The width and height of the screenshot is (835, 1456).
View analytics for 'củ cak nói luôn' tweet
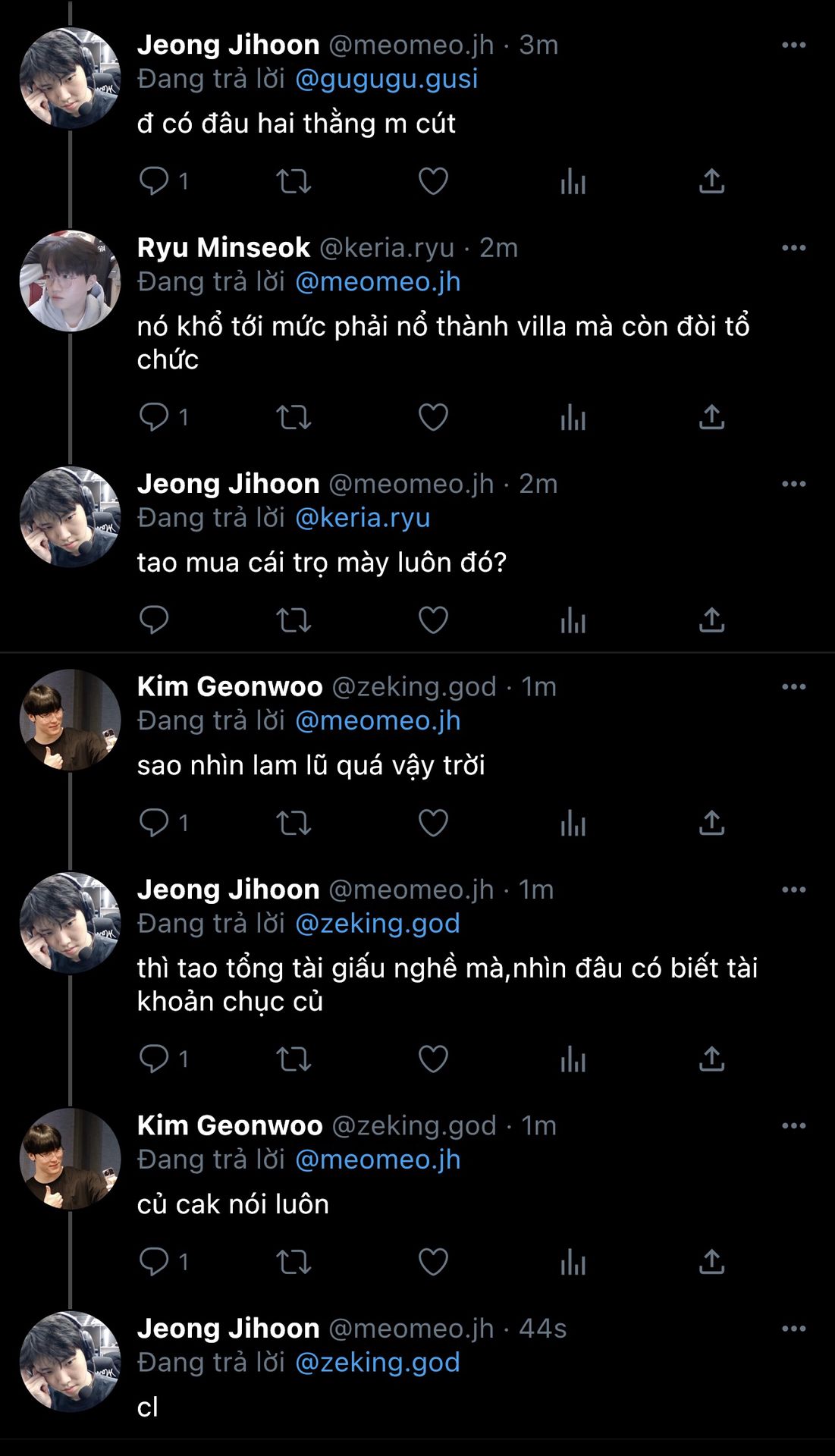click(573, 1262)
